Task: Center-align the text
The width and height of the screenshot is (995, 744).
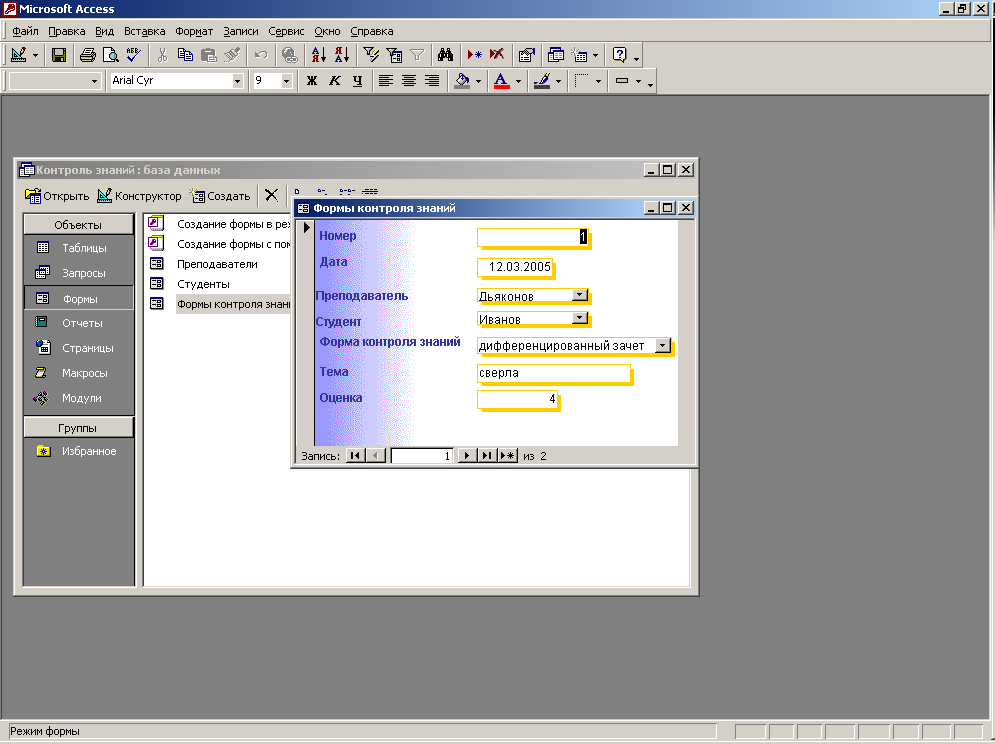Action: tap(409, 81)
